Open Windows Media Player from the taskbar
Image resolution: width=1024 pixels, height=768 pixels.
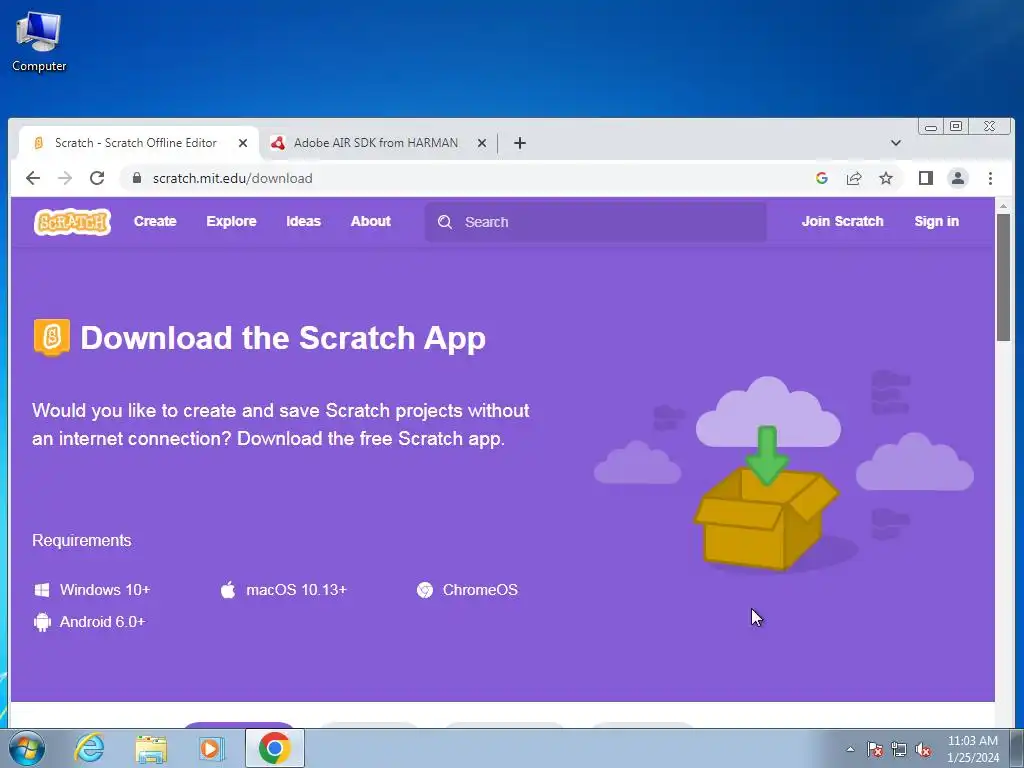pyautogui.click(x=211, y=748)
